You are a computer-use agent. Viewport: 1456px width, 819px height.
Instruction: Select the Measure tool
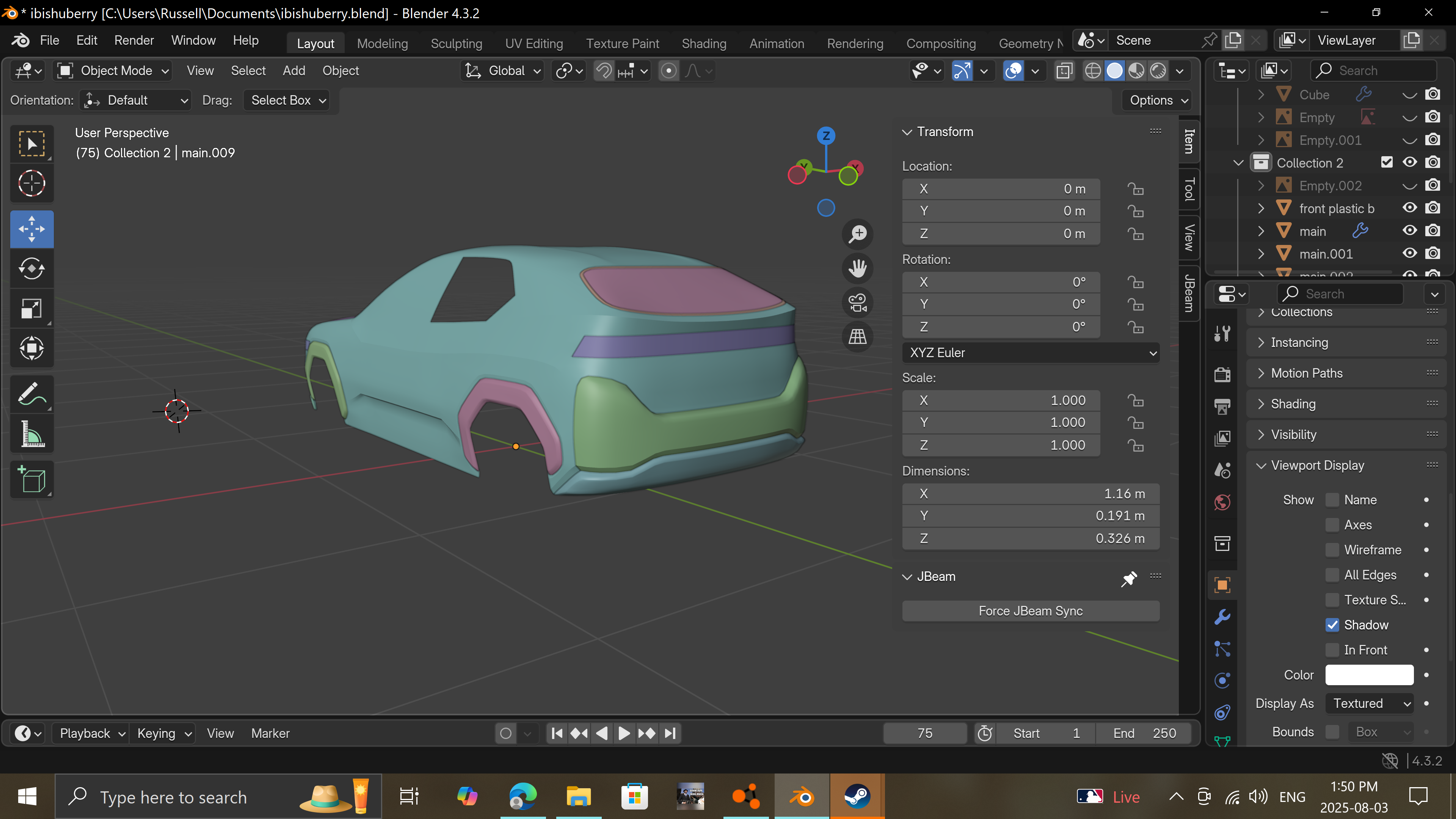click(31, 434)
